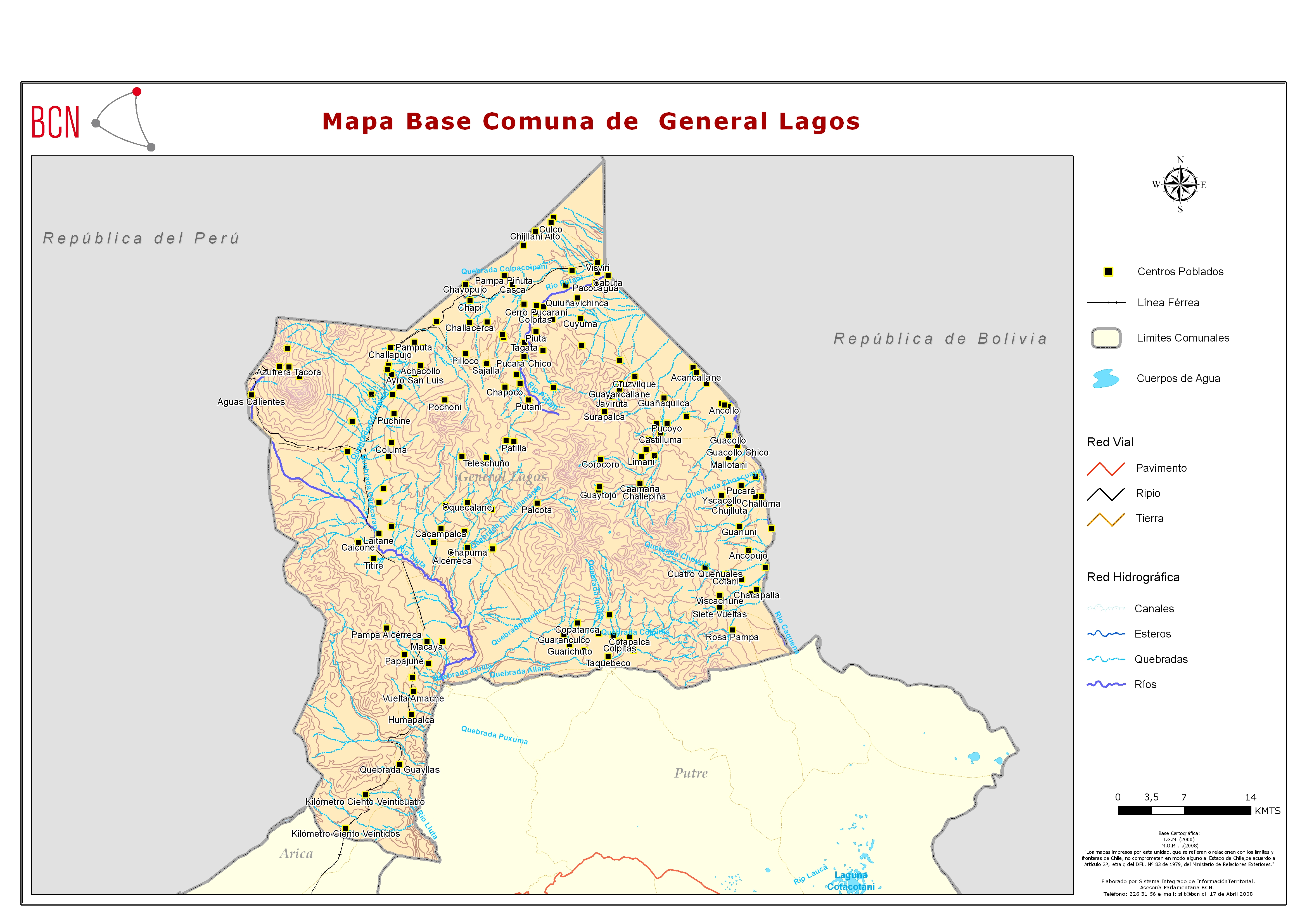
Task: Click the Ríos legend wave symbol
Action: 1106,684
